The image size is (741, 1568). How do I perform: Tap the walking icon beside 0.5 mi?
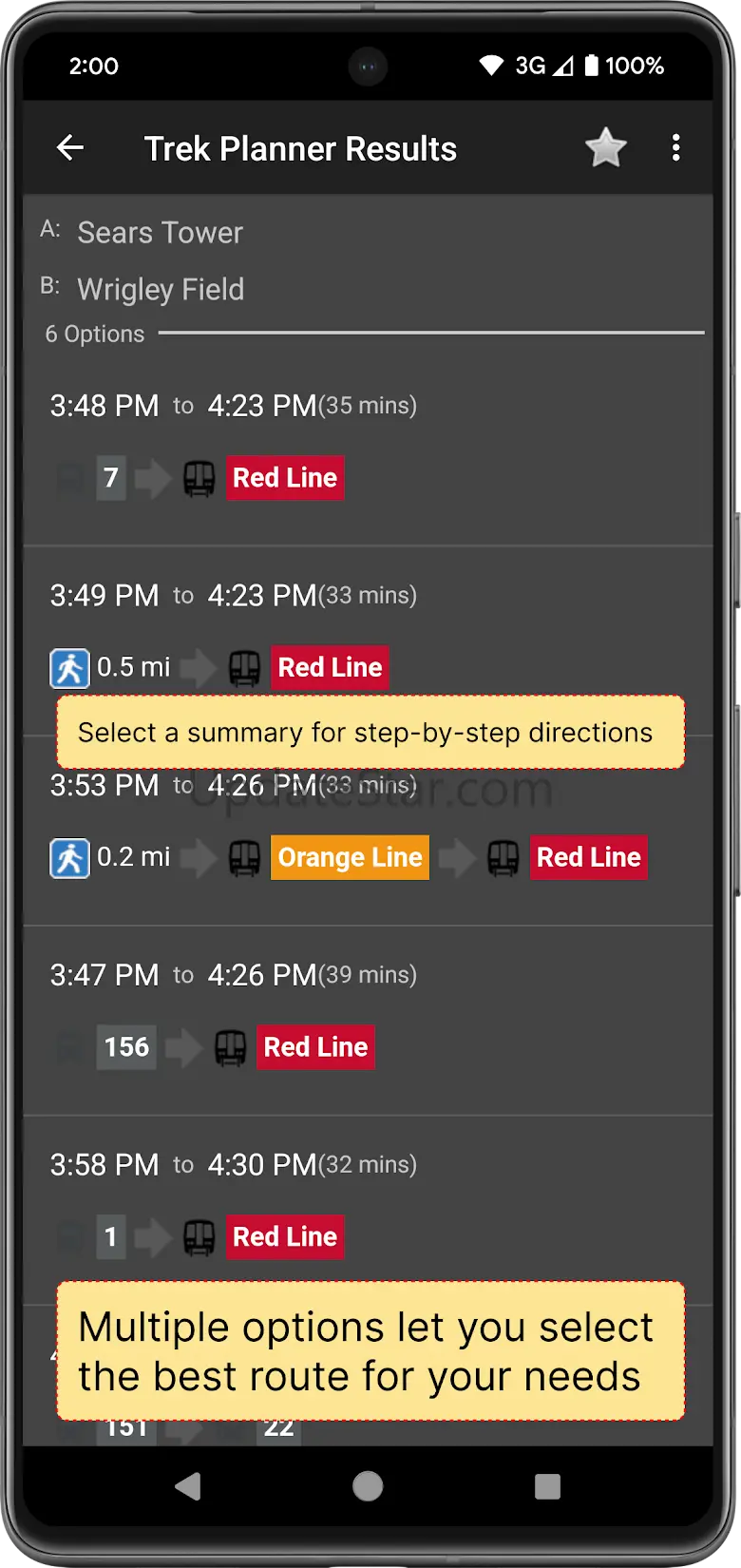click(69, 668)
